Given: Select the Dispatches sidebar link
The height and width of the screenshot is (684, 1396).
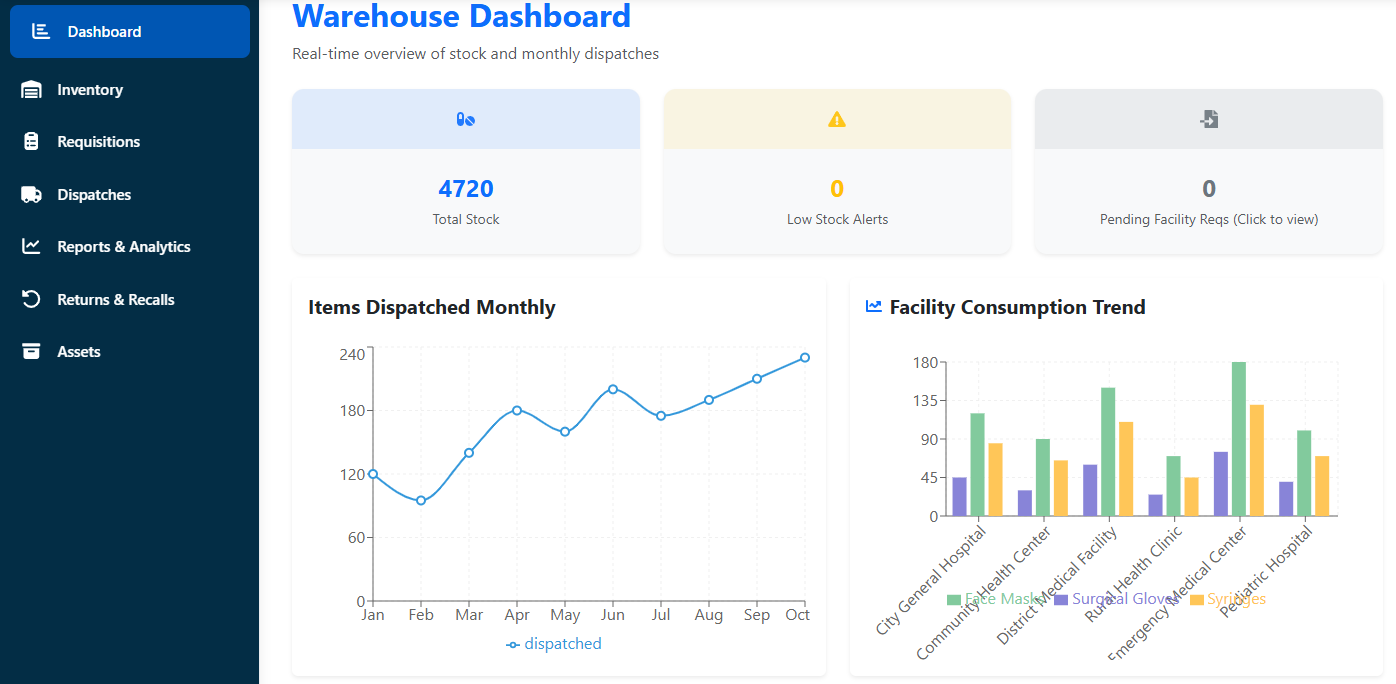Looking at the screenshot, I should pyautogui.click(x=94, y=195).
